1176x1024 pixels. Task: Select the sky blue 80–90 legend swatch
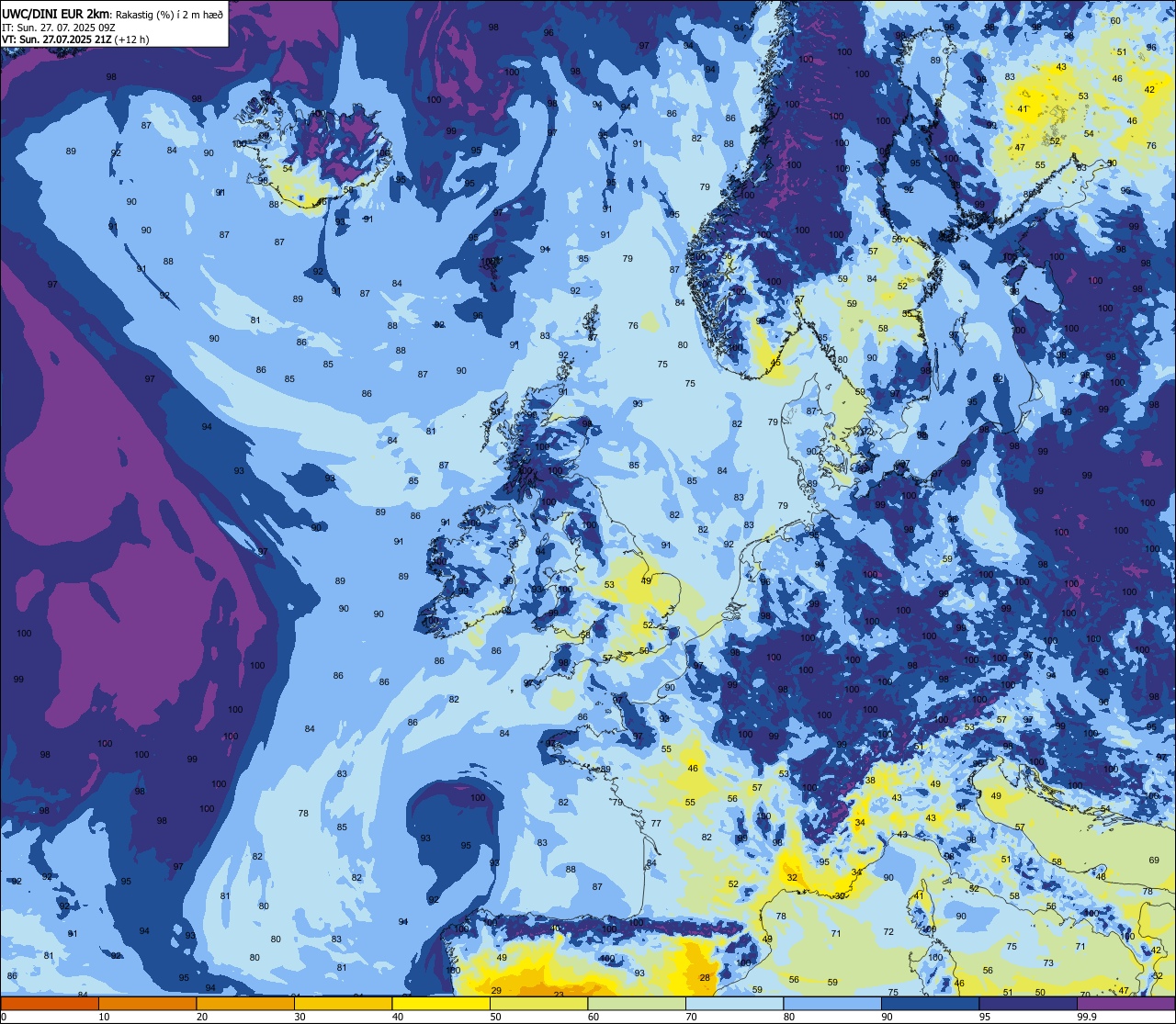(832, 1004)
